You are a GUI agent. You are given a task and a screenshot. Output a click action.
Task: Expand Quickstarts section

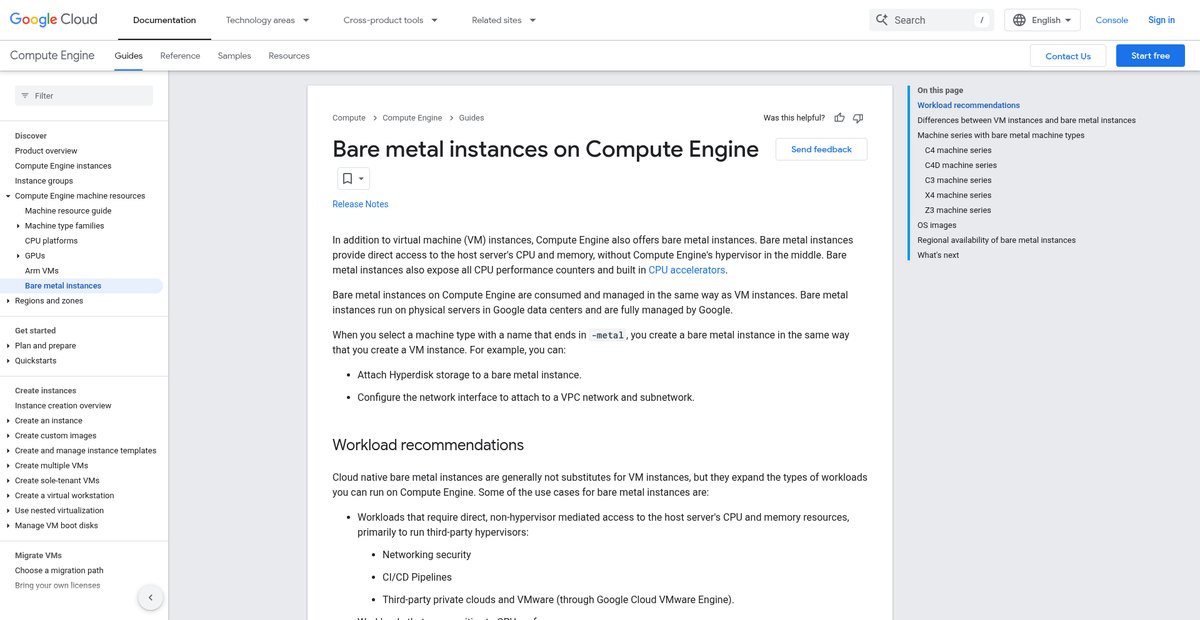click(8, 361)
